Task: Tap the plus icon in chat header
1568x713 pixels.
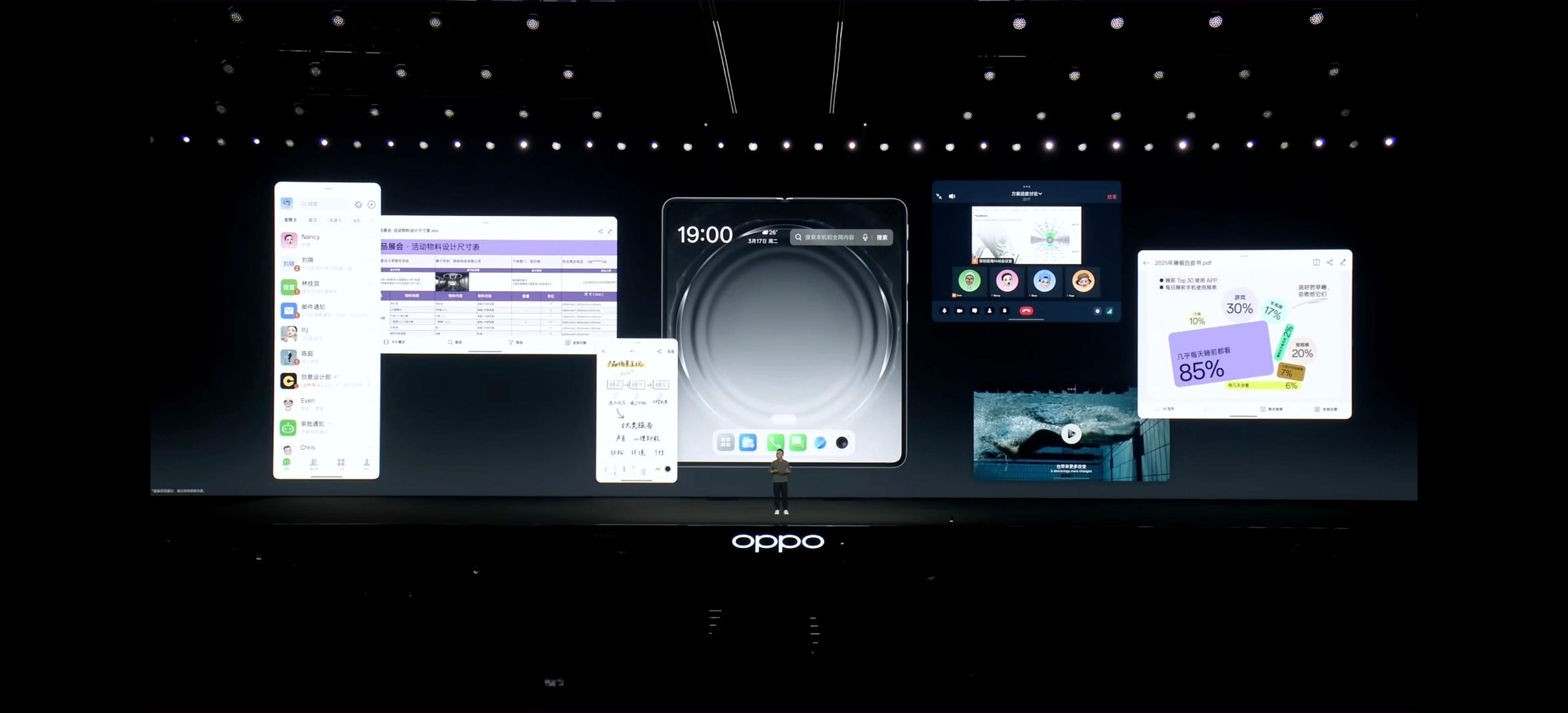Action: [371, 204]
